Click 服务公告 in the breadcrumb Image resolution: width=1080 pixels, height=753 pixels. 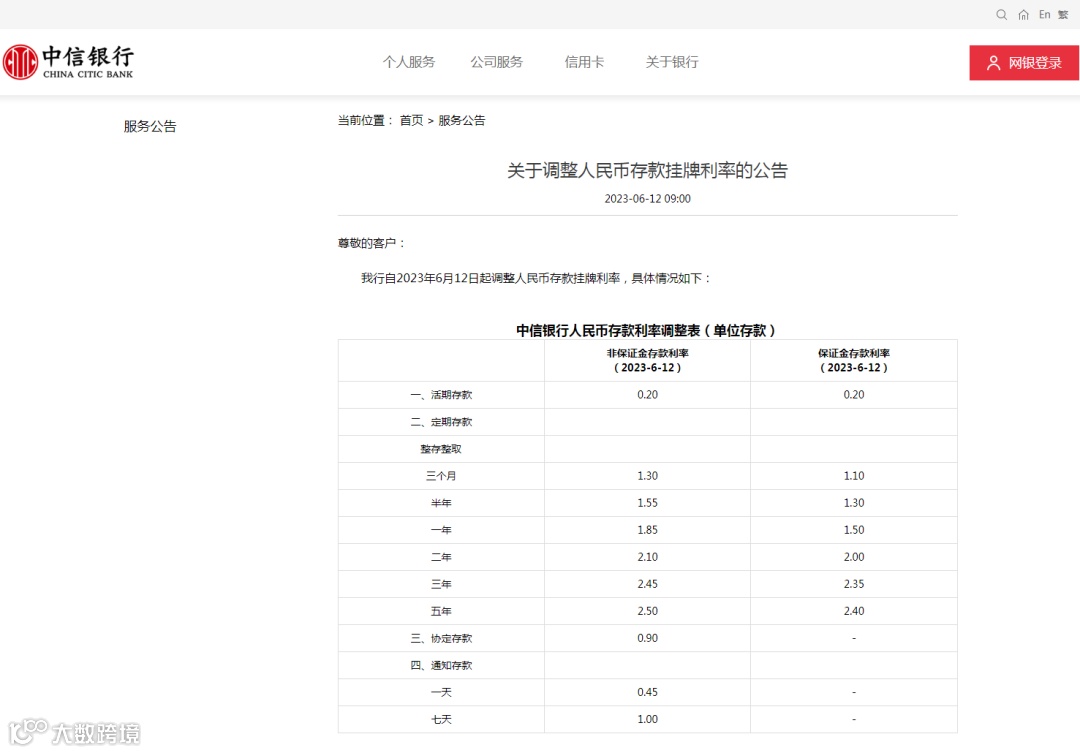[x=461, y=121]
